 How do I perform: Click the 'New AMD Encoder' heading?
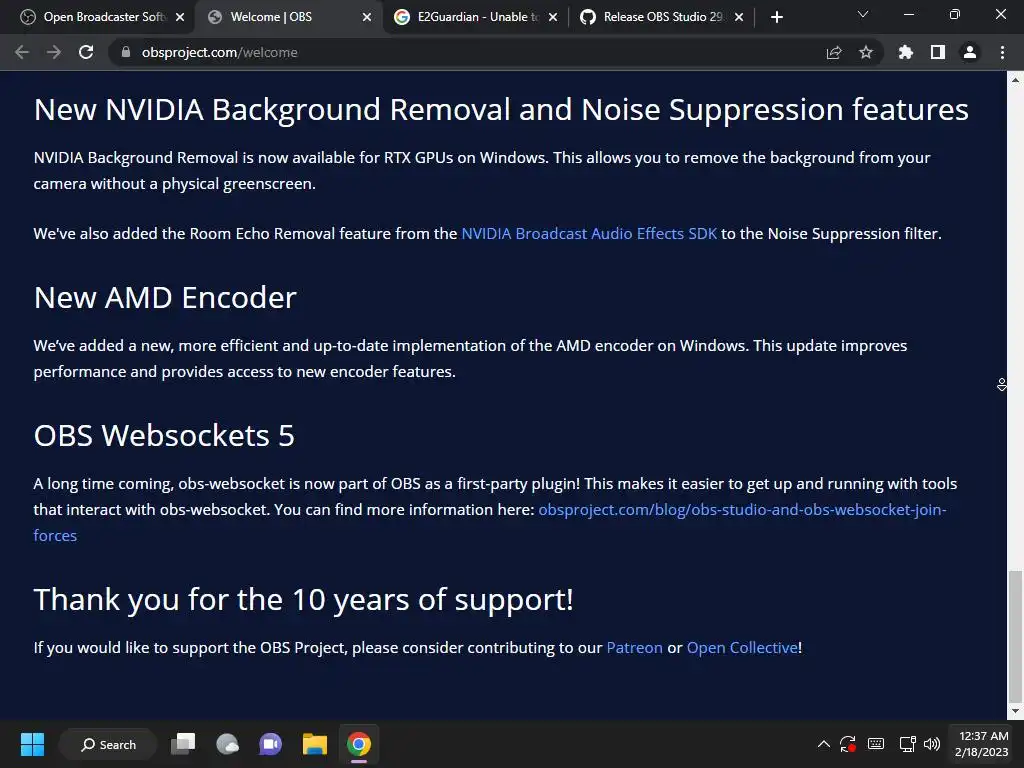(x=165, y=298)
